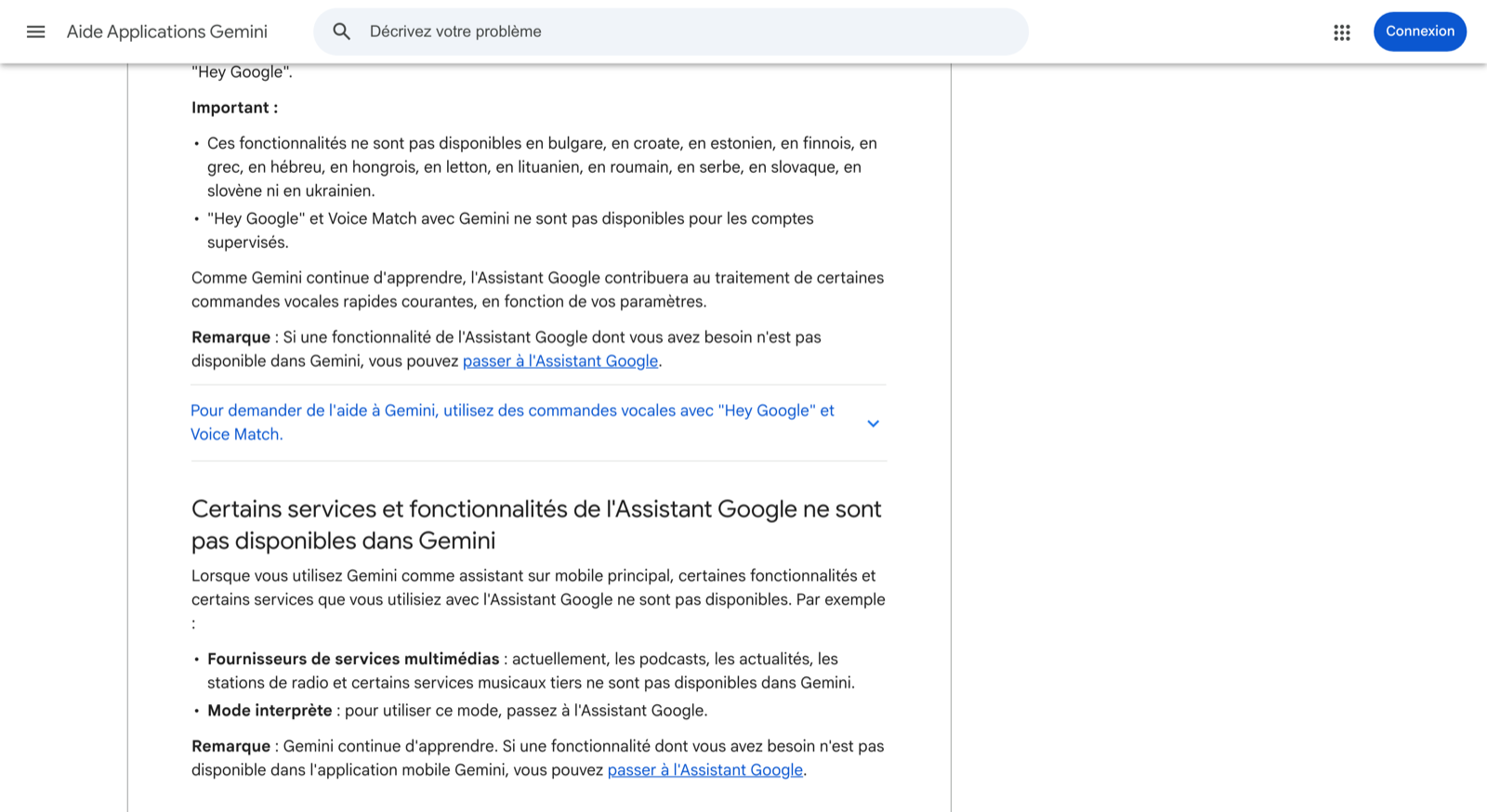The width and height of the screenshot is (1487, 812).
Task: Expand the "Hey Google" et Voice Match section chevron
Action: (873, 423)
